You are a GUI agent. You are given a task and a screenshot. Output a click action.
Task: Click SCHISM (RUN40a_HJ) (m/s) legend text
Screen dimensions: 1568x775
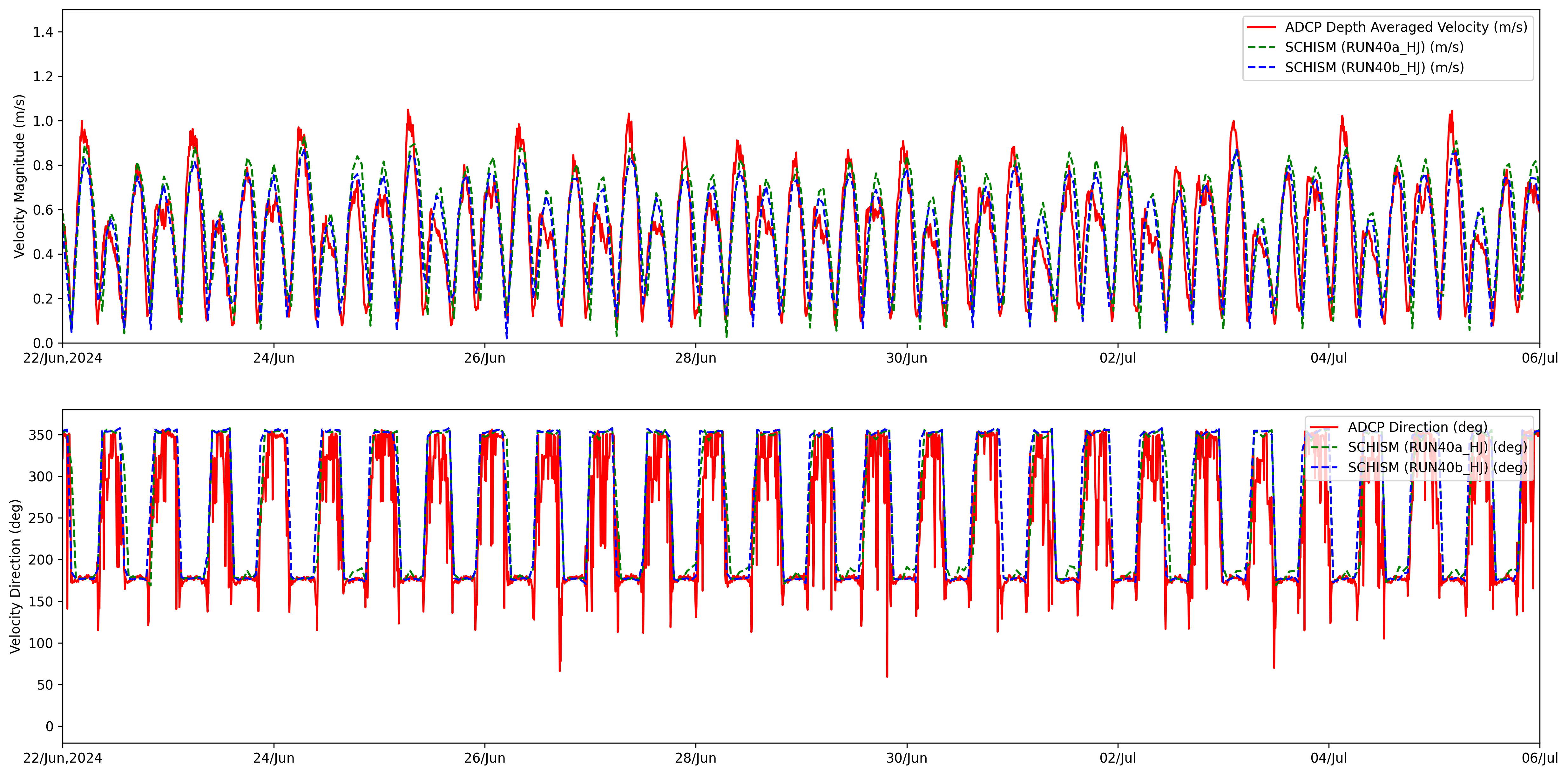point(1374,47)
